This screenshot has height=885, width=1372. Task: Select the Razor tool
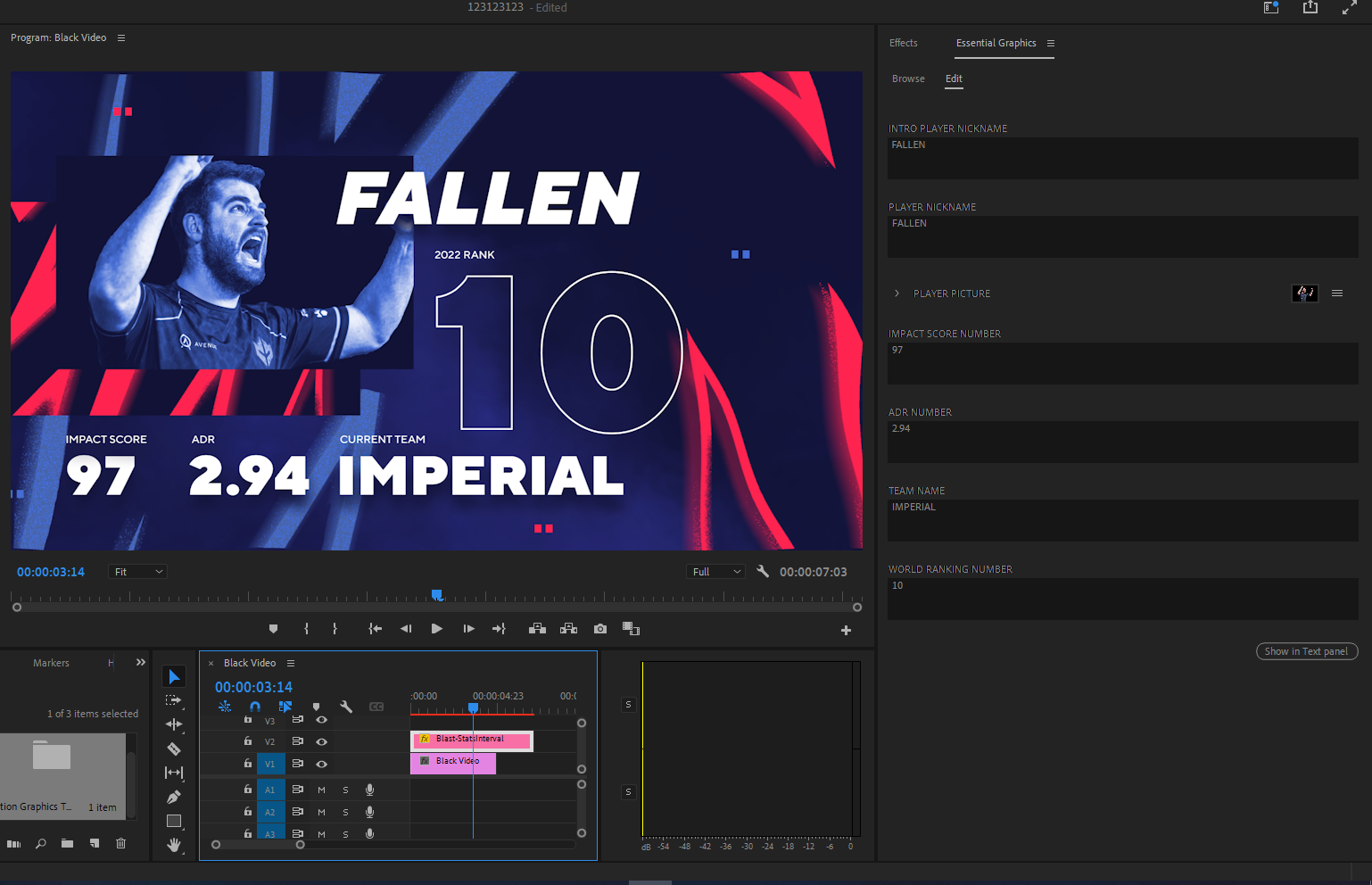tap(174, 749)
